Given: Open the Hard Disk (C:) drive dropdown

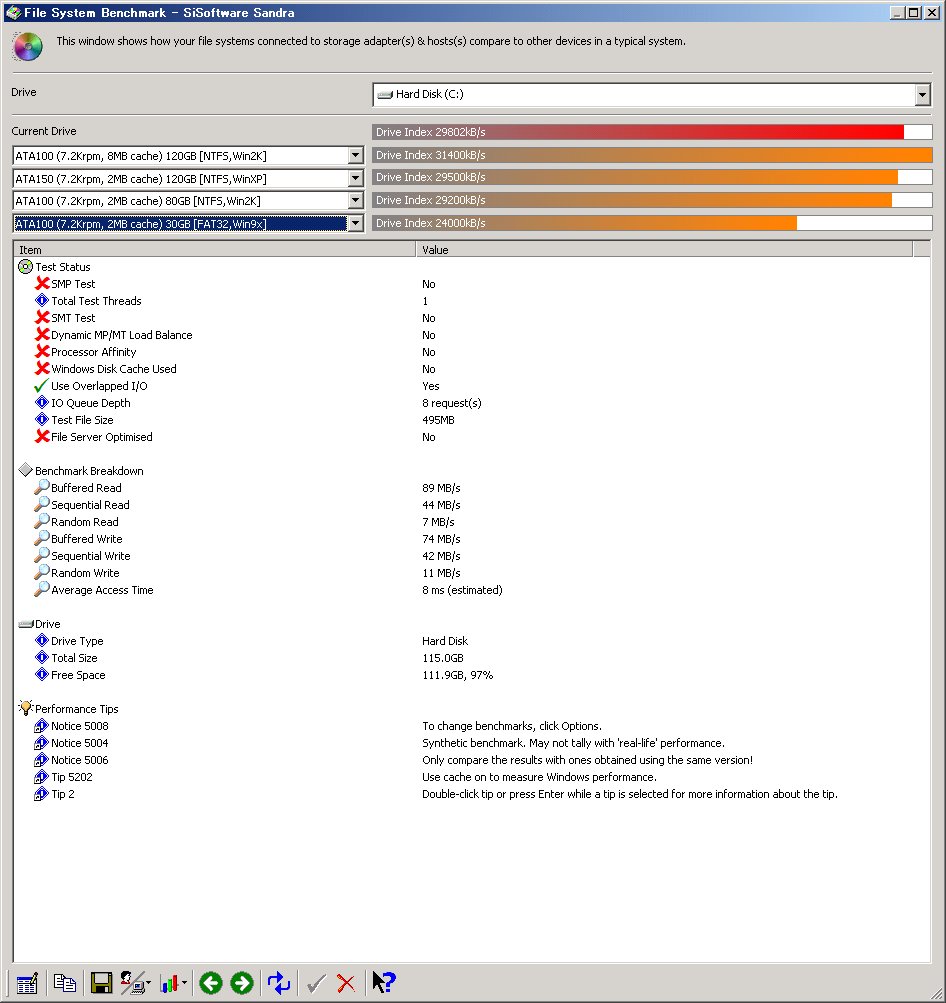Looking at the screenshot, I should click(x=922, y=95).
